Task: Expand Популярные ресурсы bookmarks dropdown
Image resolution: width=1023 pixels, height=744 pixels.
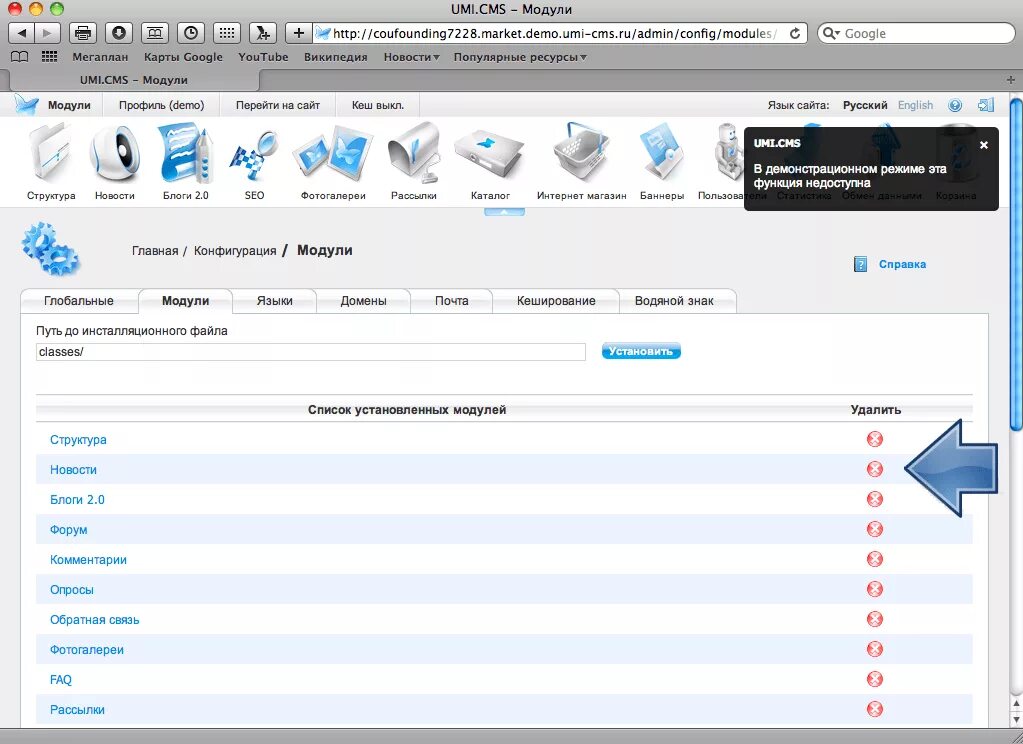Action: [520, 57]
